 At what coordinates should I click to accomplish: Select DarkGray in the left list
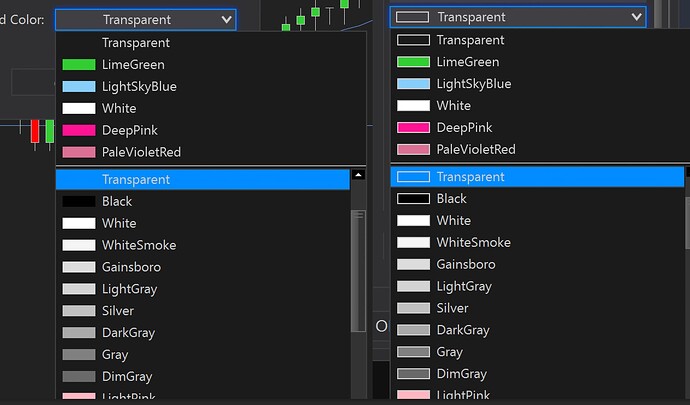(x=128, y=333)
